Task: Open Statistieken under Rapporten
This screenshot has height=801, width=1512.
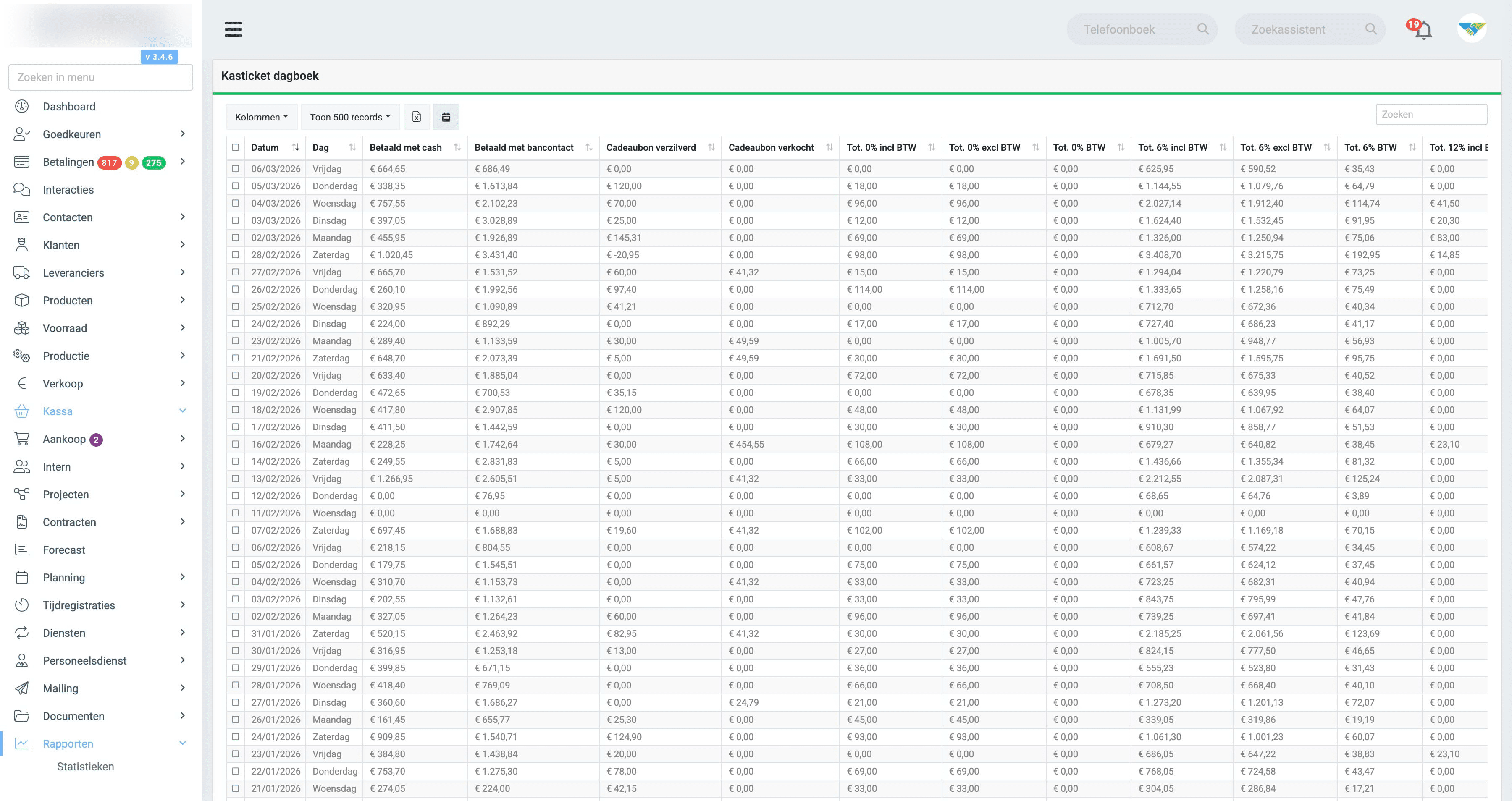Action: pos(86,767)
